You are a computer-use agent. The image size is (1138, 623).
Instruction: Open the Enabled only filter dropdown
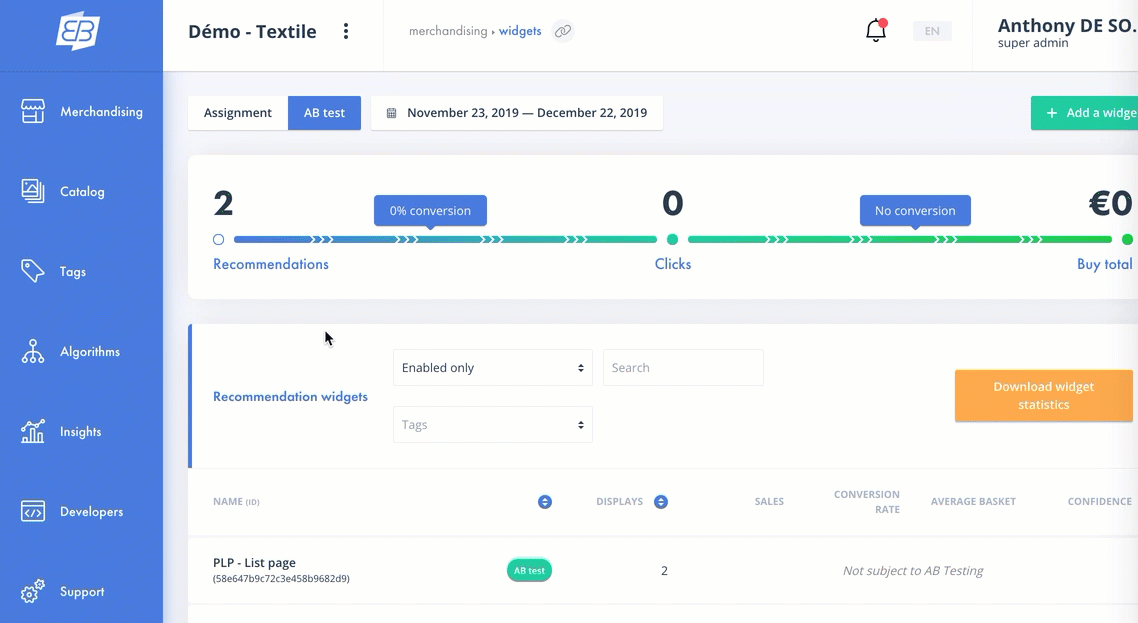[493, 367]
